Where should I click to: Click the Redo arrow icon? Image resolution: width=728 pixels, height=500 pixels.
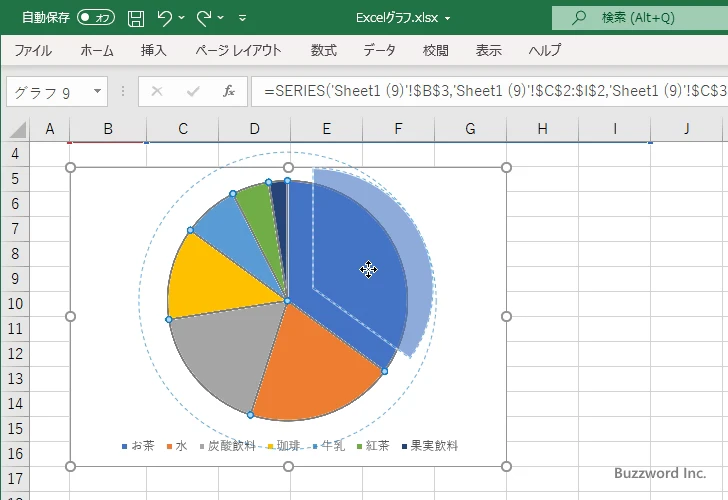coord(204,17)
